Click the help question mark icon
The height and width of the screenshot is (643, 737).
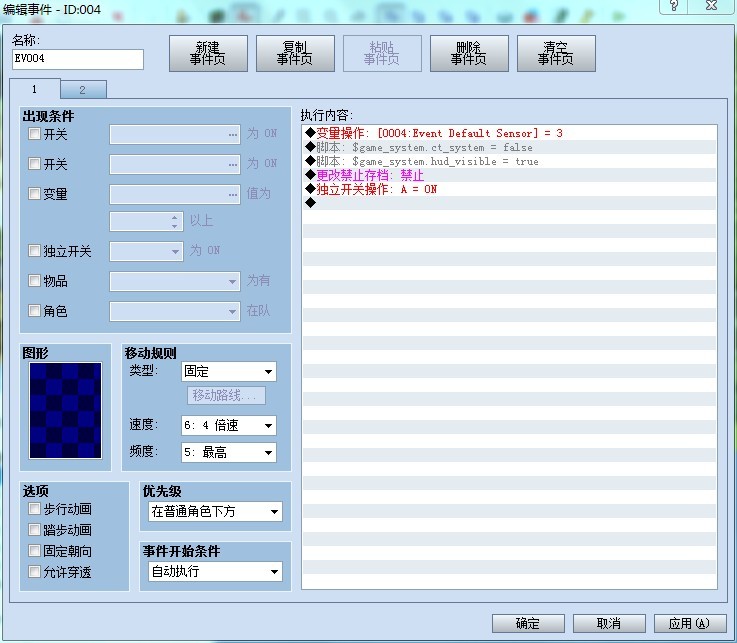(674, 6)
